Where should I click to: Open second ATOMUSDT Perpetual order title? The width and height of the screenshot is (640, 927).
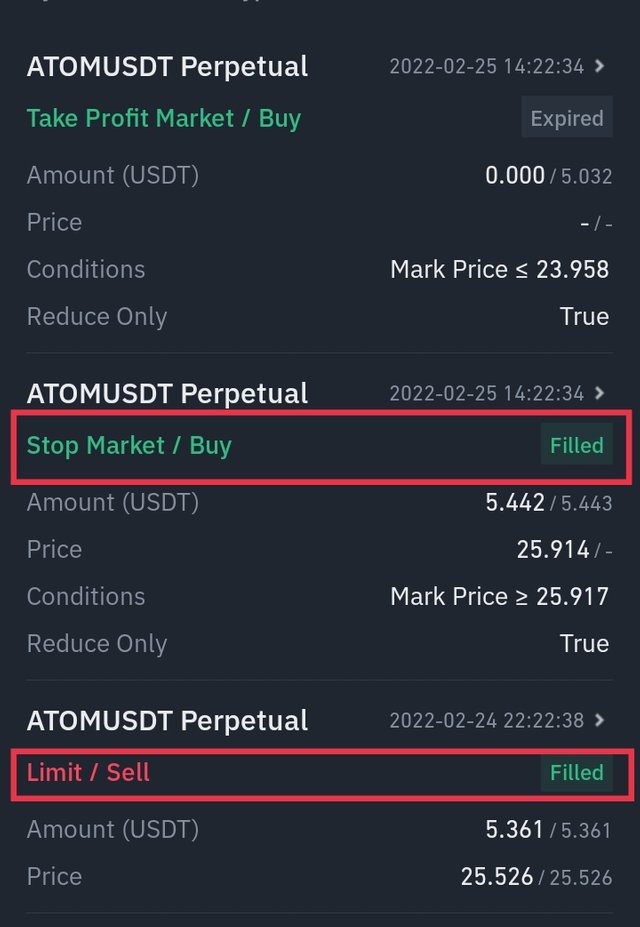tap(167, 393)
